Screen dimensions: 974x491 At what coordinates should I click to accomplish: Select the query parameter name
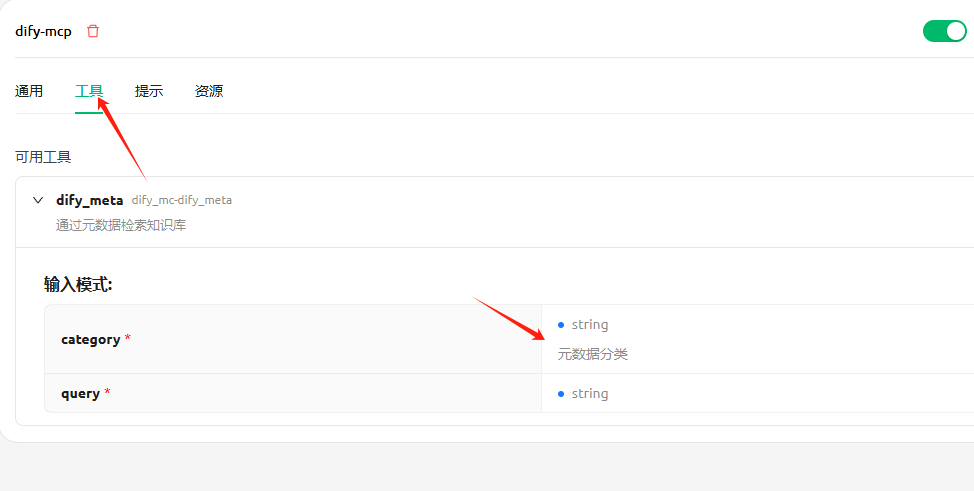(80, 393)
